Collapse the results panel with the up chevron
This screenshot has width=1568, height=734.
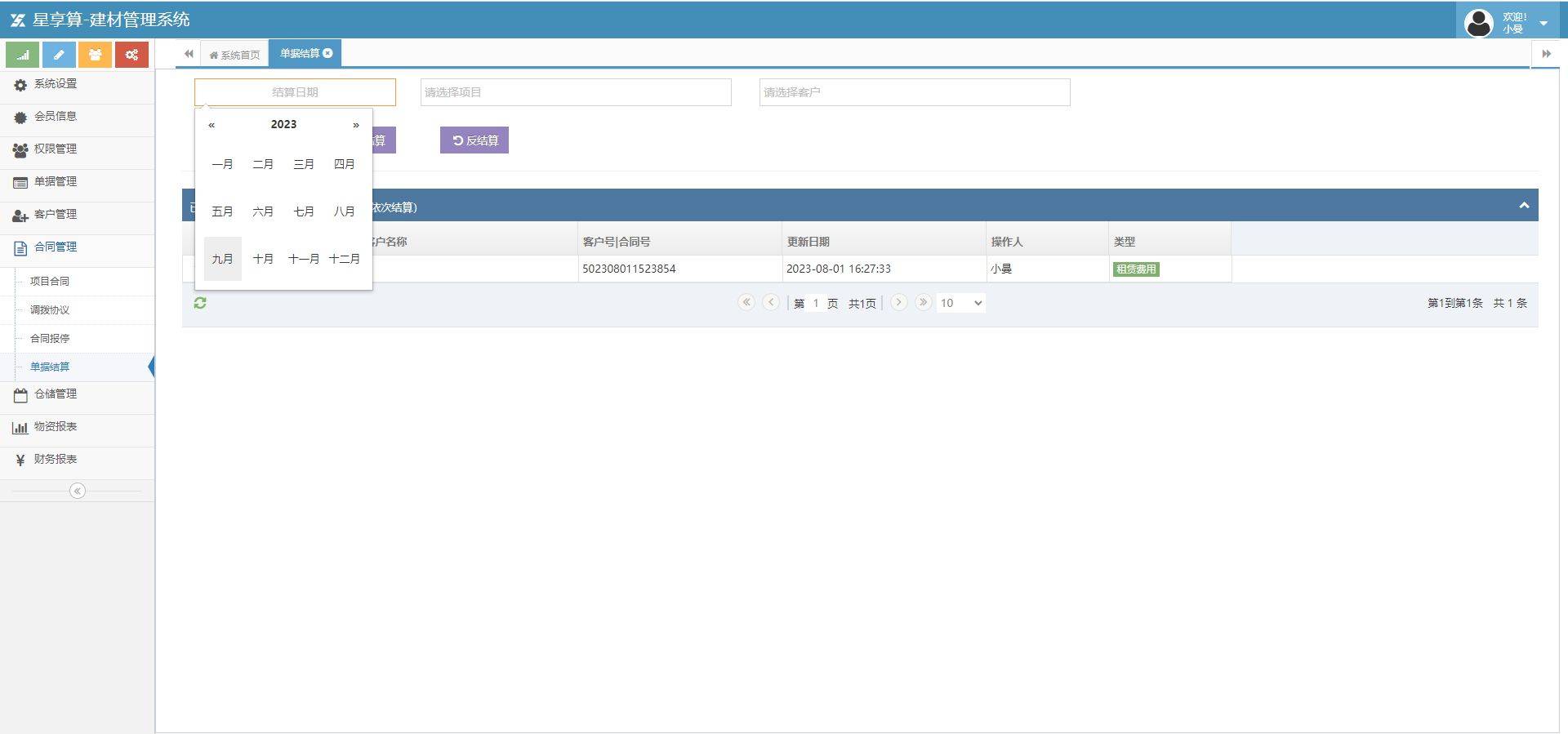tap(1524, 206)
